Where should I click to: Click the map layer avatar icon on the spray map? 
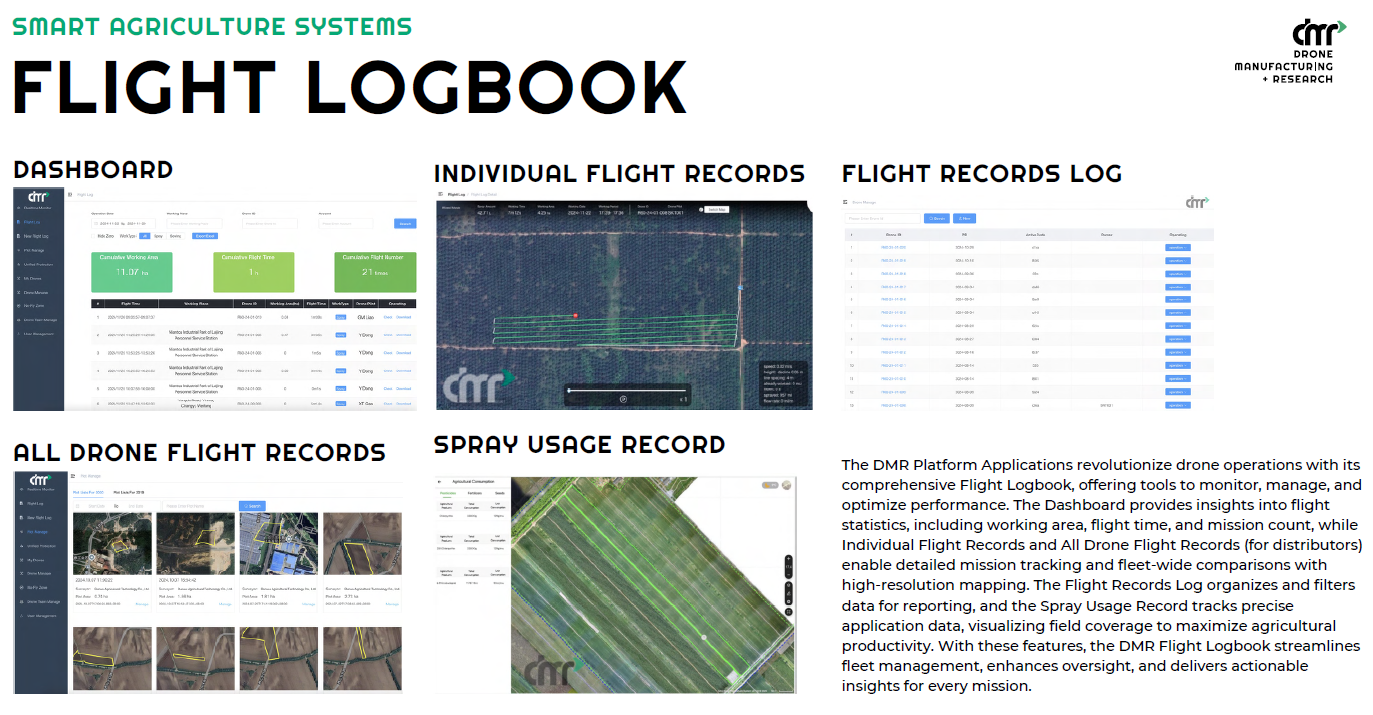pyautogui.click(x=786, y=485)
